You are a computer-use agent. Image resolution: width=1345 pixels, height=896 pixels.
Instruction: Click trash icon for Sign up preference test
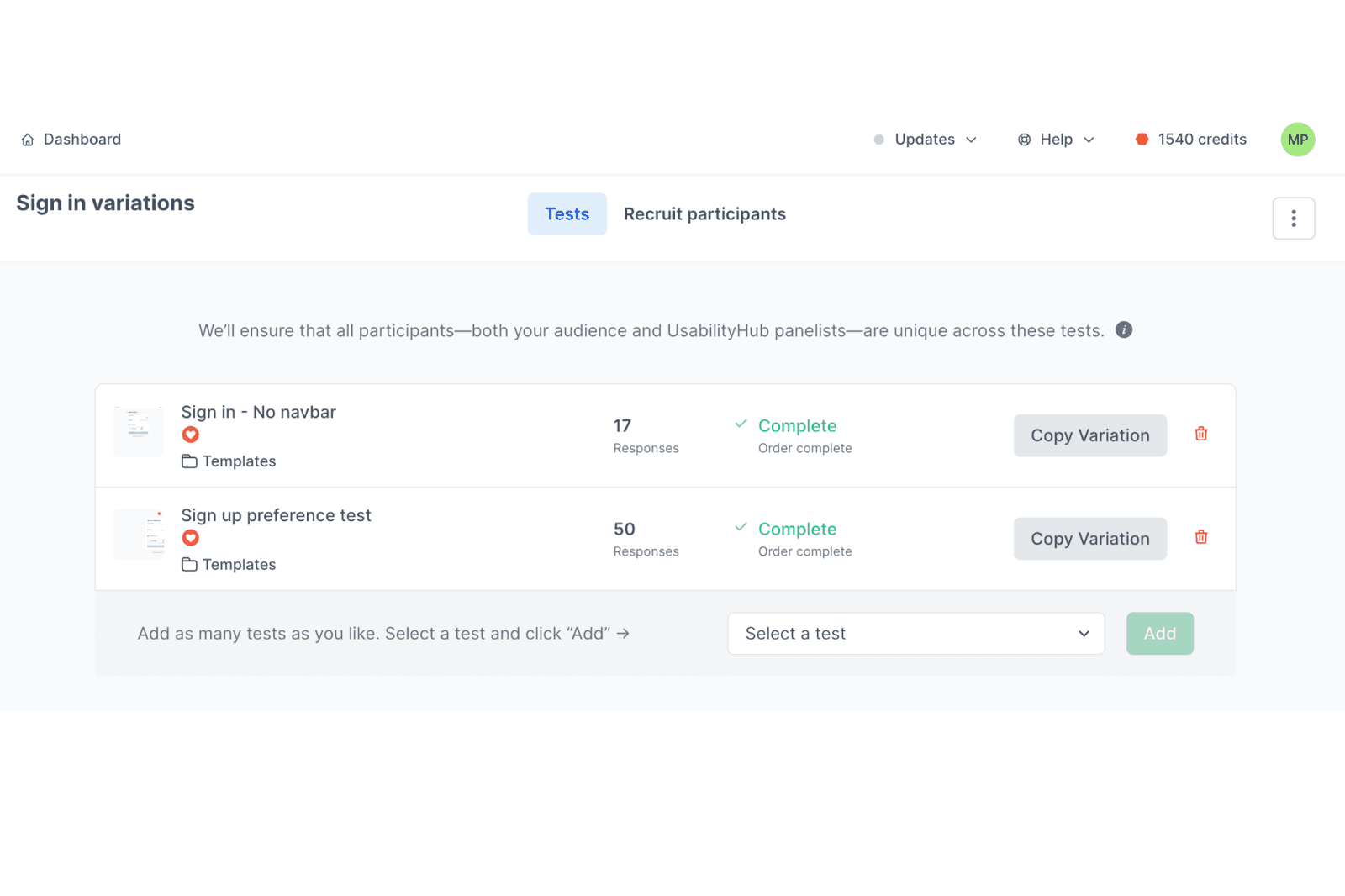pos(1201,537)
